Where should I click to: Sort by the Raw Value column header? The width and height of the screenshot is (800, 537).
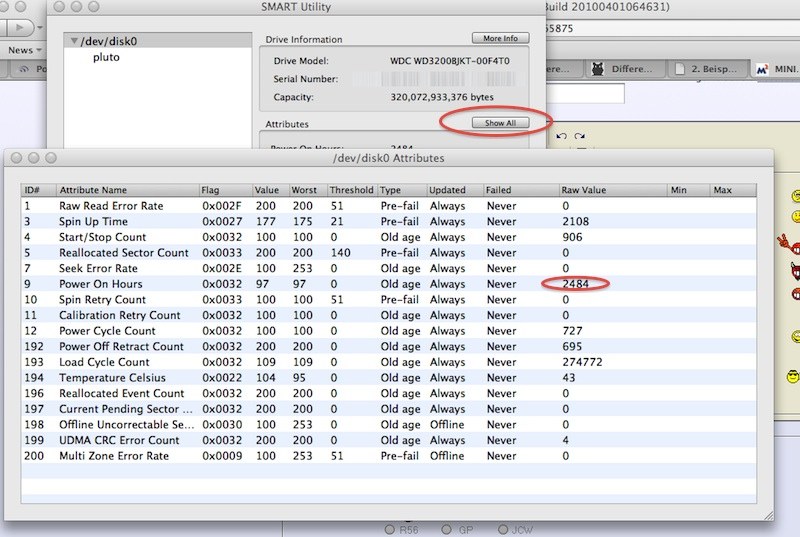click(610, 189)
